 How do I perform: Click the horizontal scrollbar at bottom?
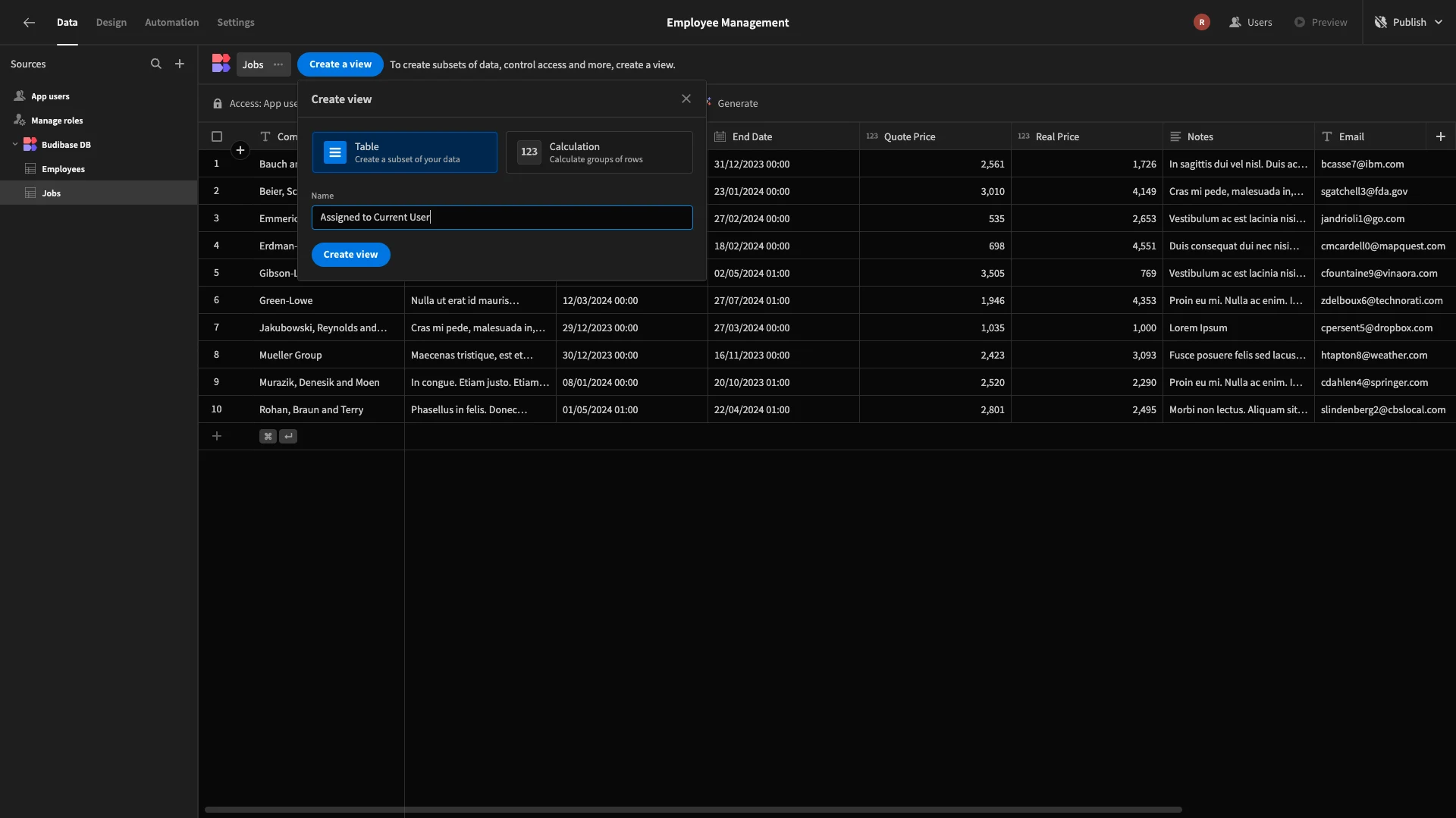pyautogui.click(x=693, y=810)
